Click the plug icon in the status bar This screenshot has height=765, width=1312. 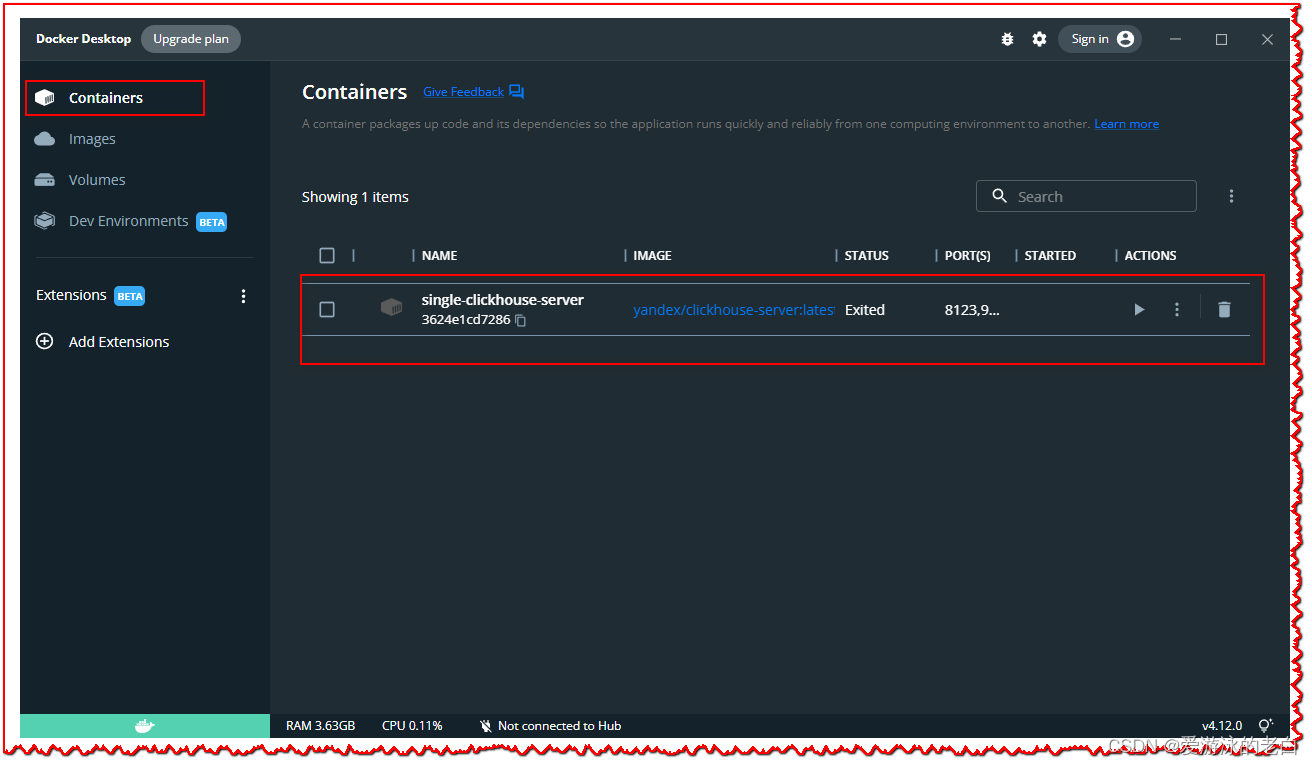tap(485, 726)
